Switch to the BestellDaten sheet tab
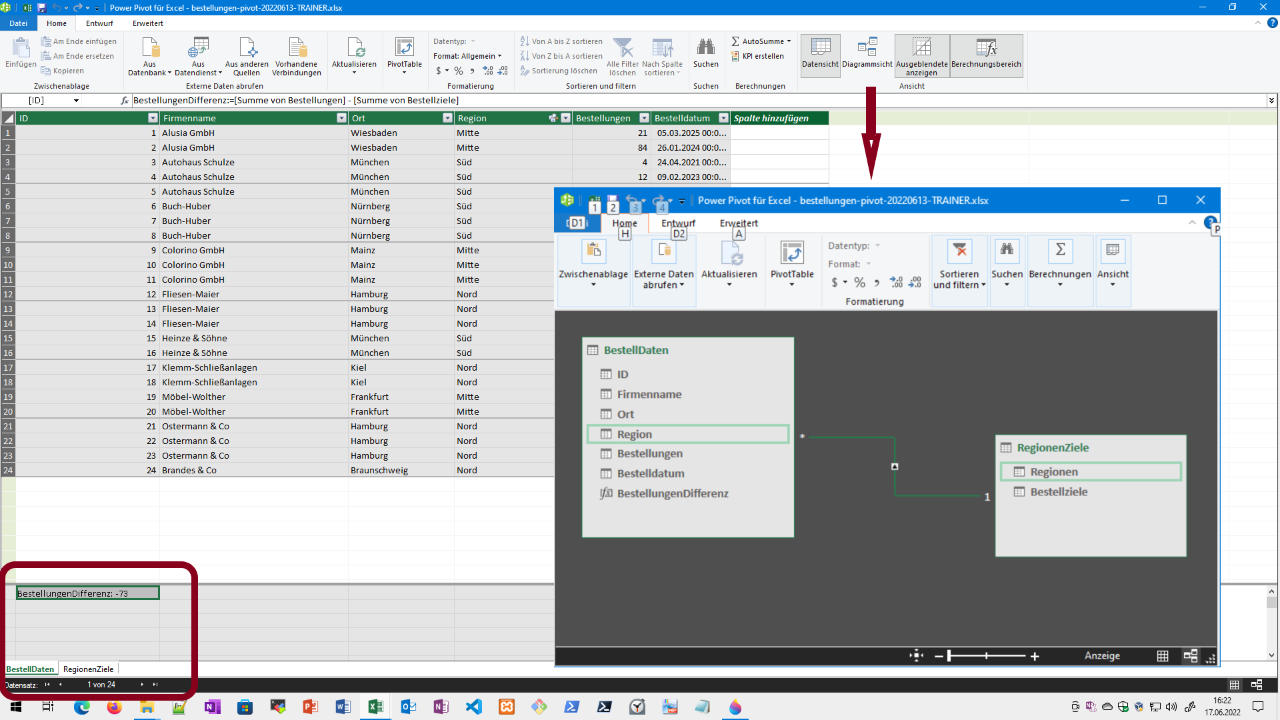 (x=30, y=668)
